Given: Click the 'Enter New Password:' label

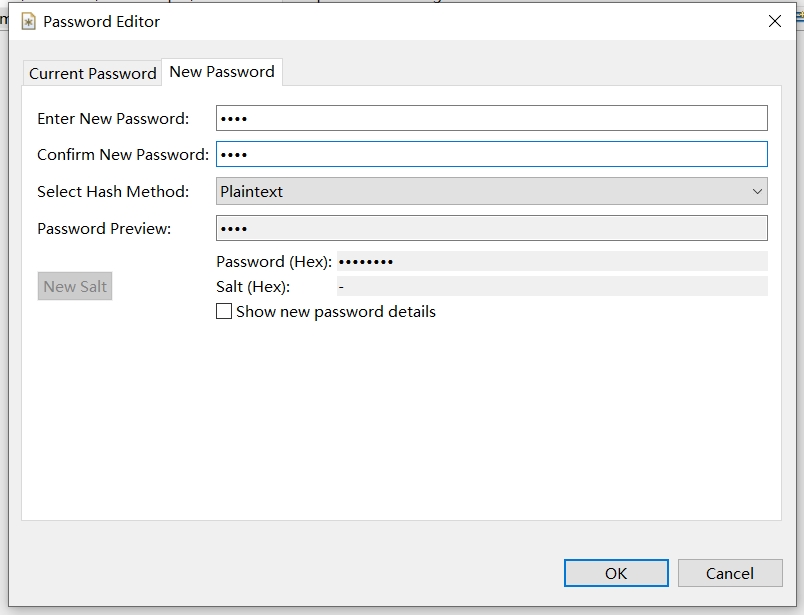Looking at the screenshot, I should (x=113, y=118).
